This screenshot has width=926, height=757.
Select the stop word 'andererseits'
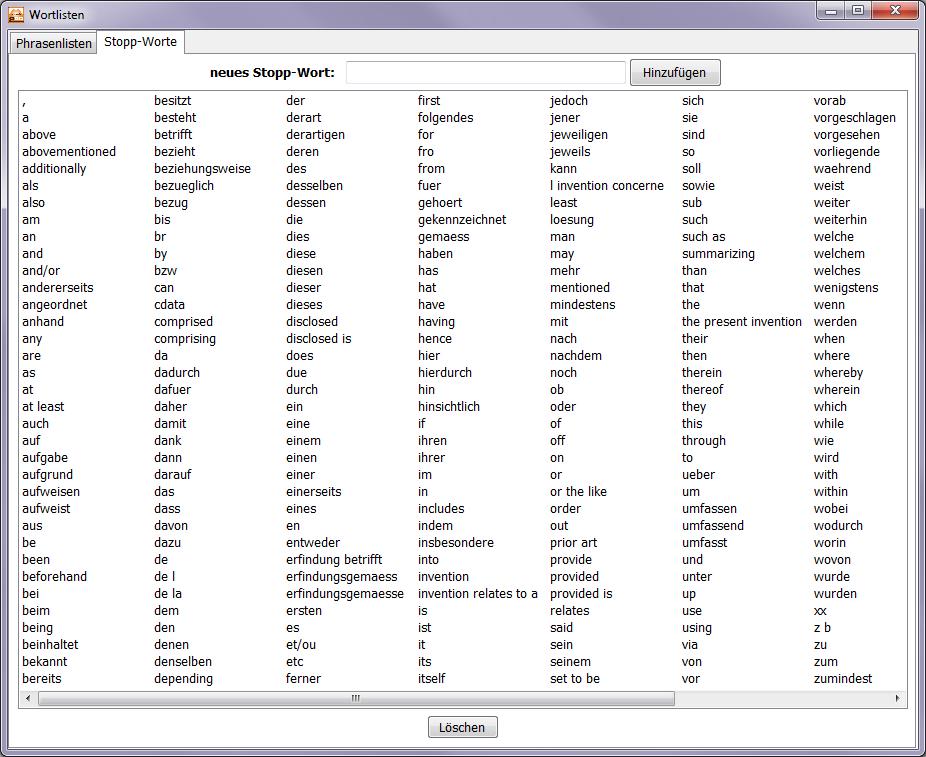[58, 288]
